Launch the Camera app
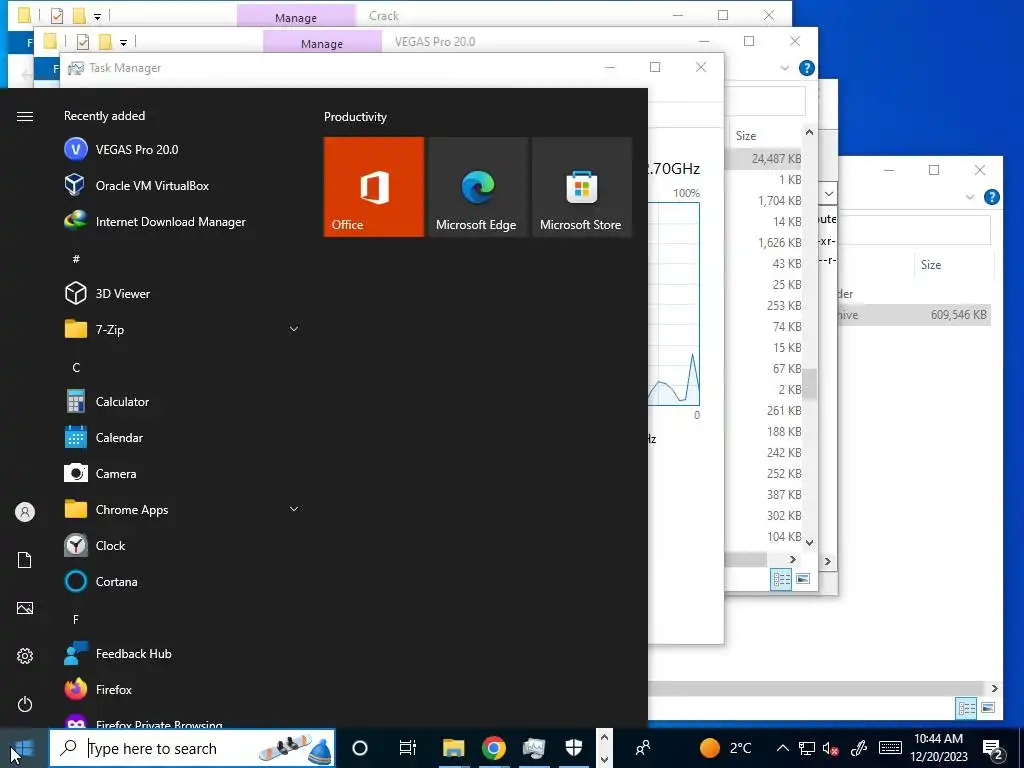Viewport: 1024px width, 768px height. (x=100, y=473)
